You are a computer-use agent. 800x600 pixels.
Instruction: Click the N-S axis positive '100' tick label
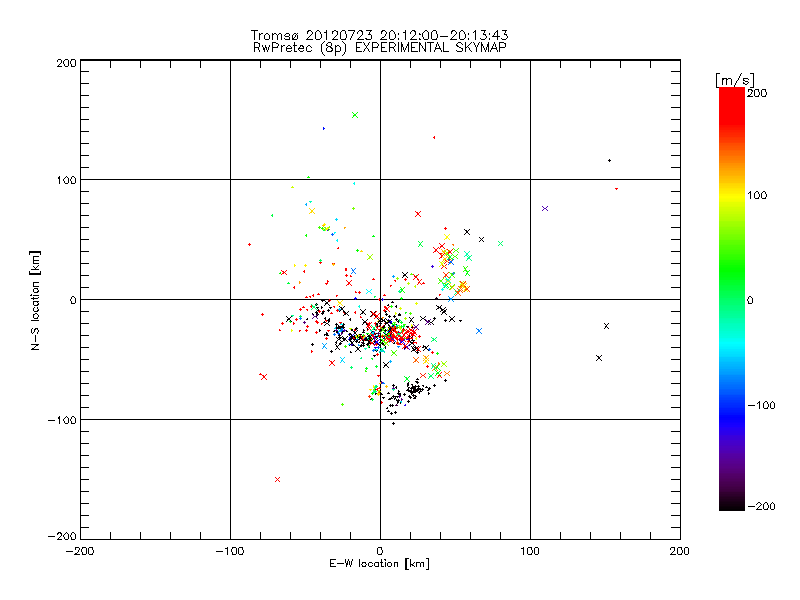coord(66,180)
